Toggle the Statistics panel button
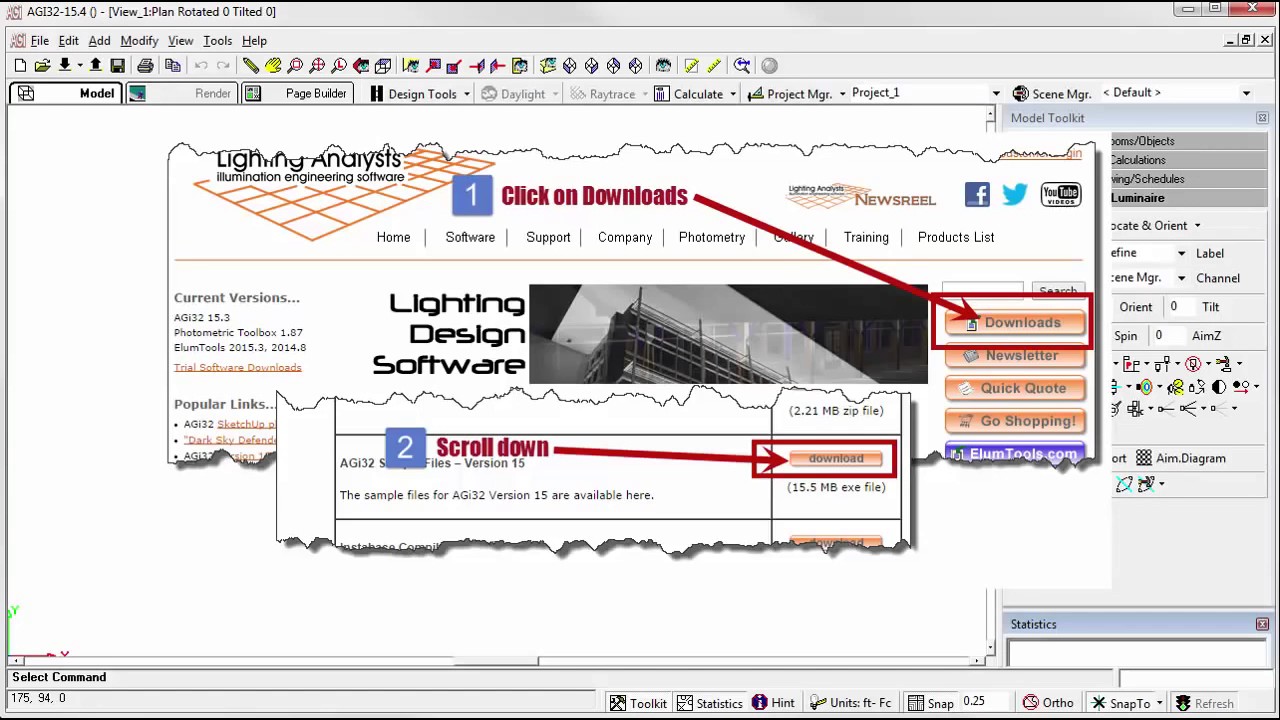The image size is (1280, 720). click(709, 703)
